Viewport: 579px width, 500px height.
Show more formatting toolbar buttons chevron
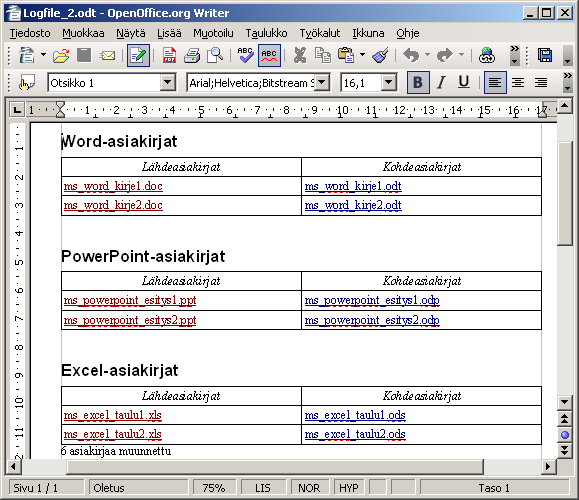click(x=568, y=82)
